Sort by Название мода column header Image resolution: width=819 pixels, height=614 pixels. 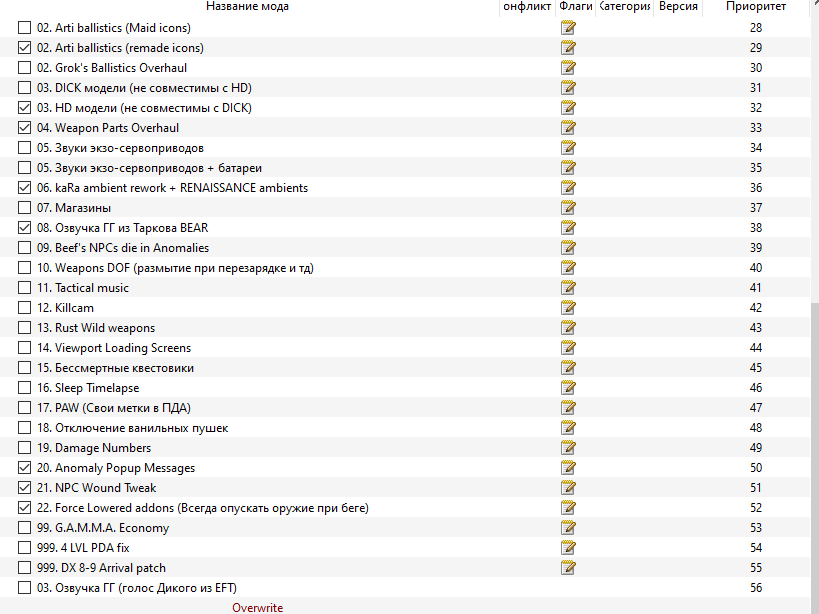click(x=249, y=7)
